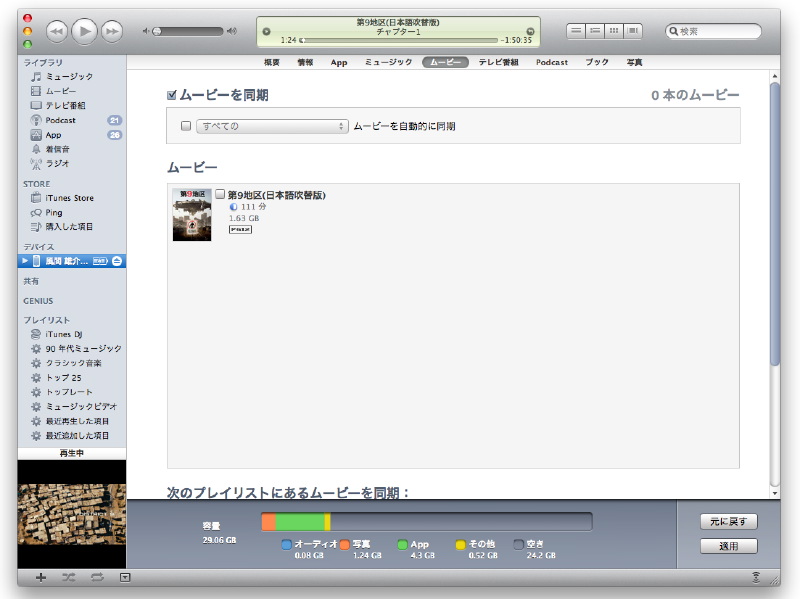This screenshot has width=800, height=599.
Task: Click the 適用 button
Action: [x=729, y=546]
